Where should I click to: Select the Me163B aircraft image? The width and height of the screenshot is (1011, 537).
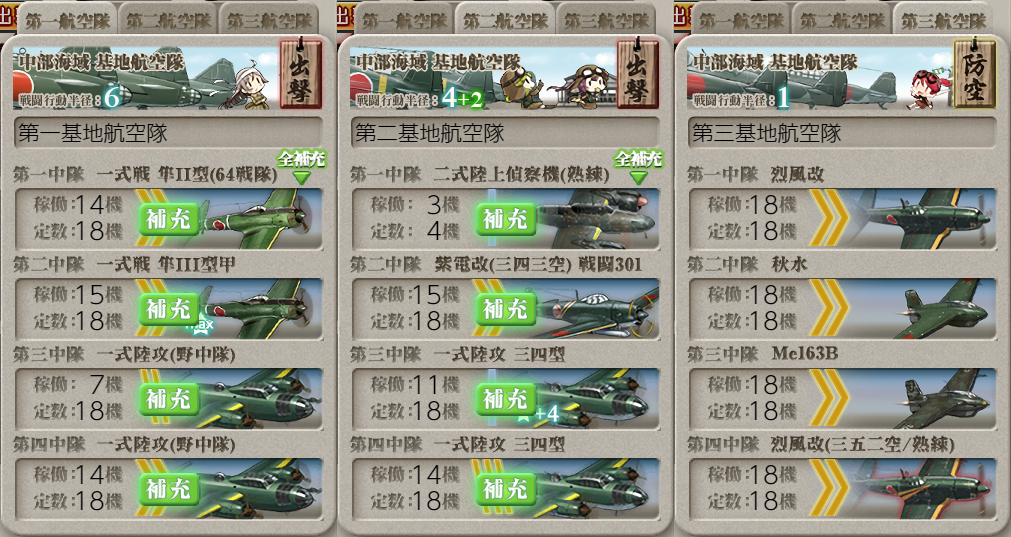[940, 399]
